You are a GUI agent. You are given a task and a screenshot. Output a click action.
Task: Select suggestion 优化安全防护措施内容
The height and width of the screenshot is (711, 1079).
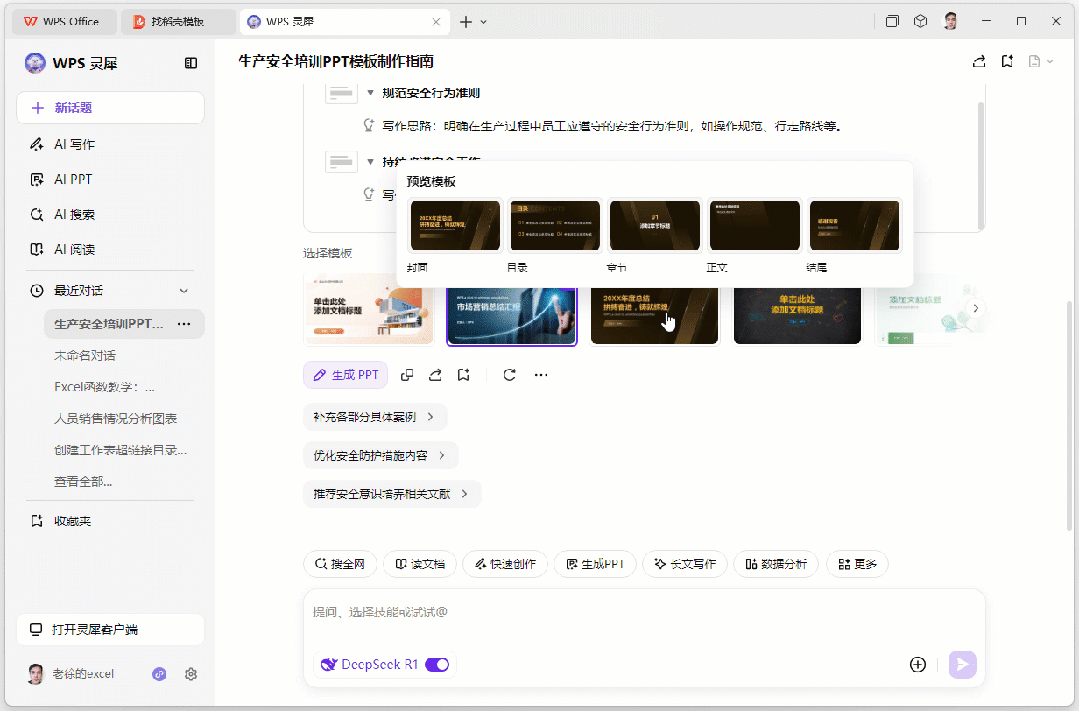tap(381, 456)
